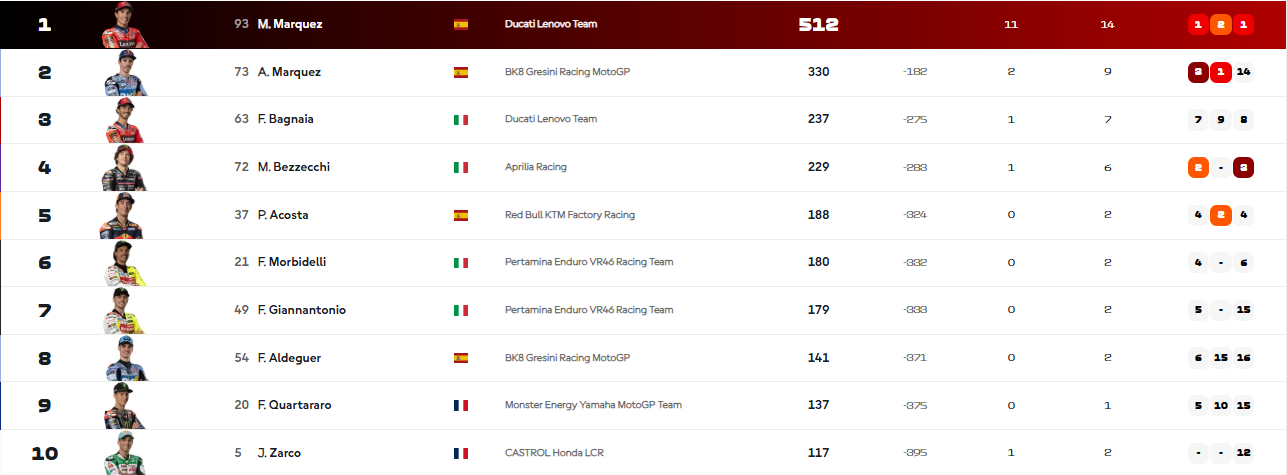
Task: Open the Aprilia Racing team link
Action: pos(536,167)
